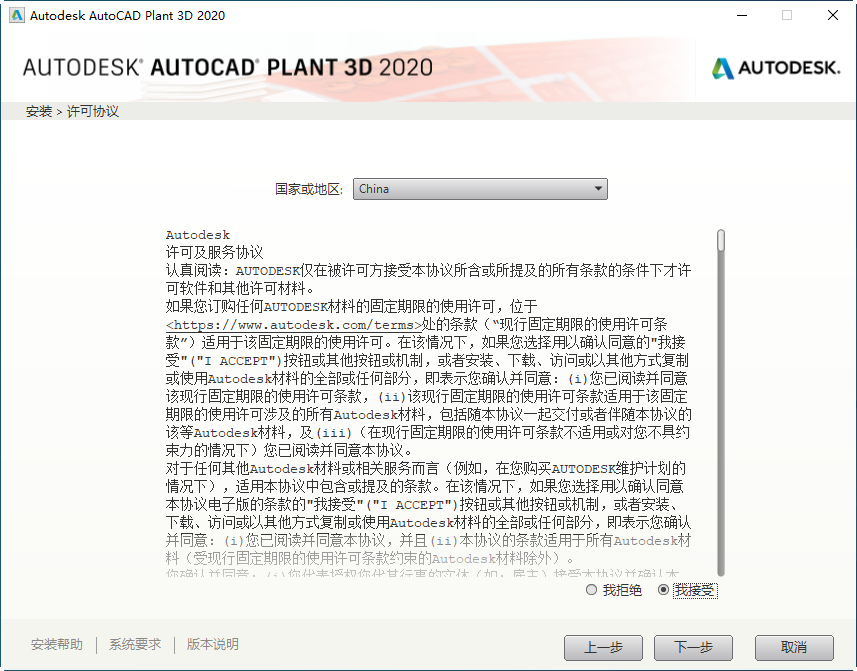Open the 国家或地区 China dropdown

tap(480, 189)
